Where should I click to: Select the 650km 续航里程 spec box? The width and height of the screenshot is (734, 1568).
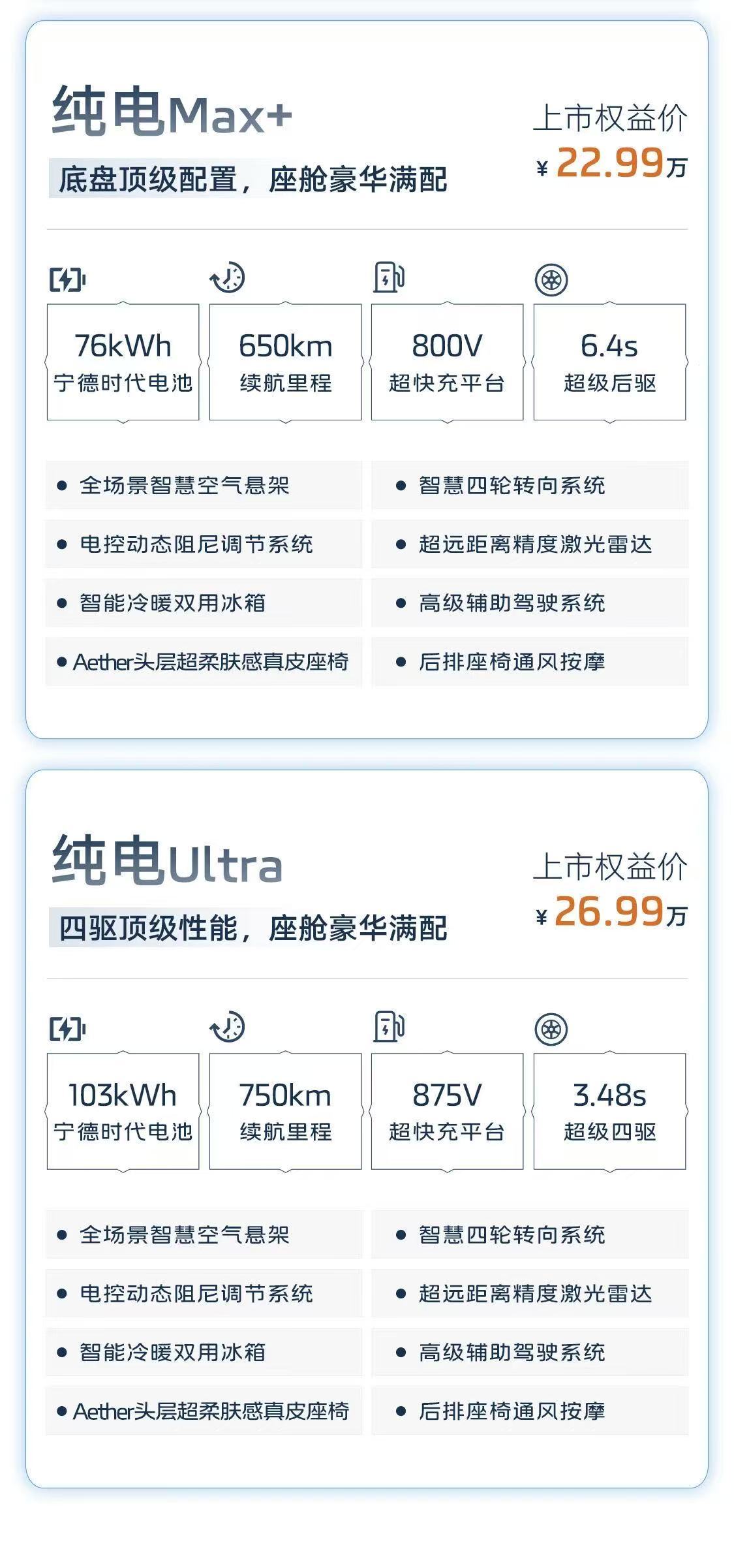285,362
